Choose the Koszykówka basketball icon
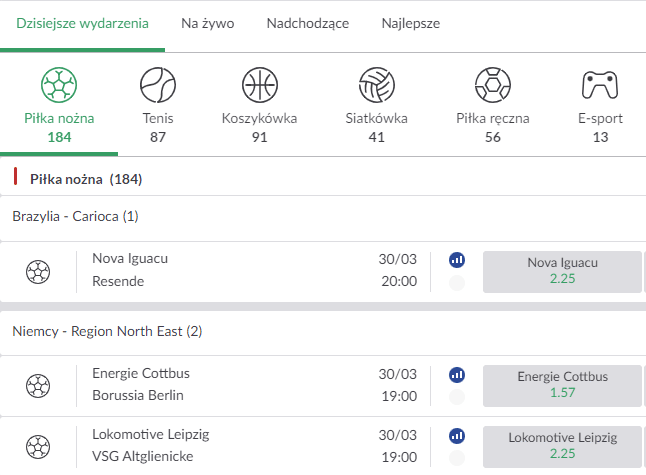The width and height of the screenshot is (646, 475). pos(259,86)
